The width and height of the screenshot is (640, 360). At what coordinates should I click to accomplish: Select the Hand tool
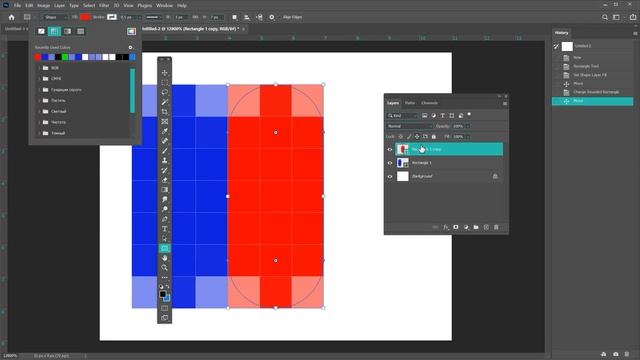pyautogui.click(x=164, y=258)
